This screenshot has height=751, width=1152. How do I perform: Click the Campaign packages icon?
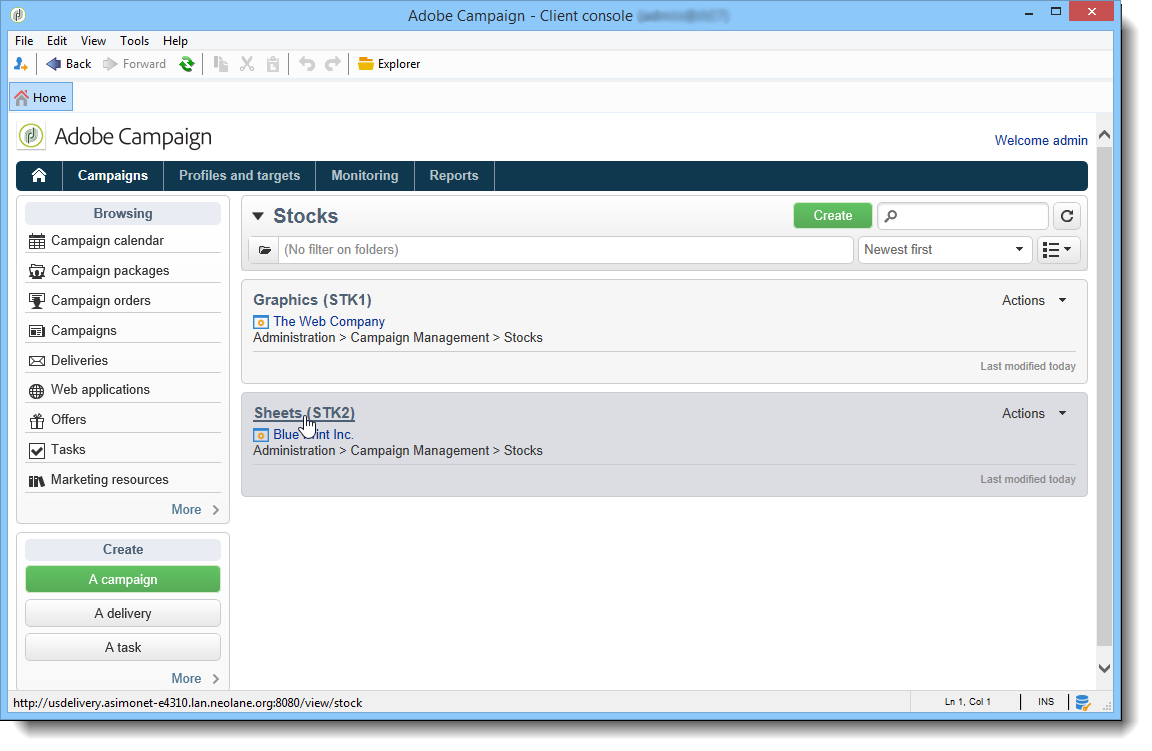click(37, 271)
